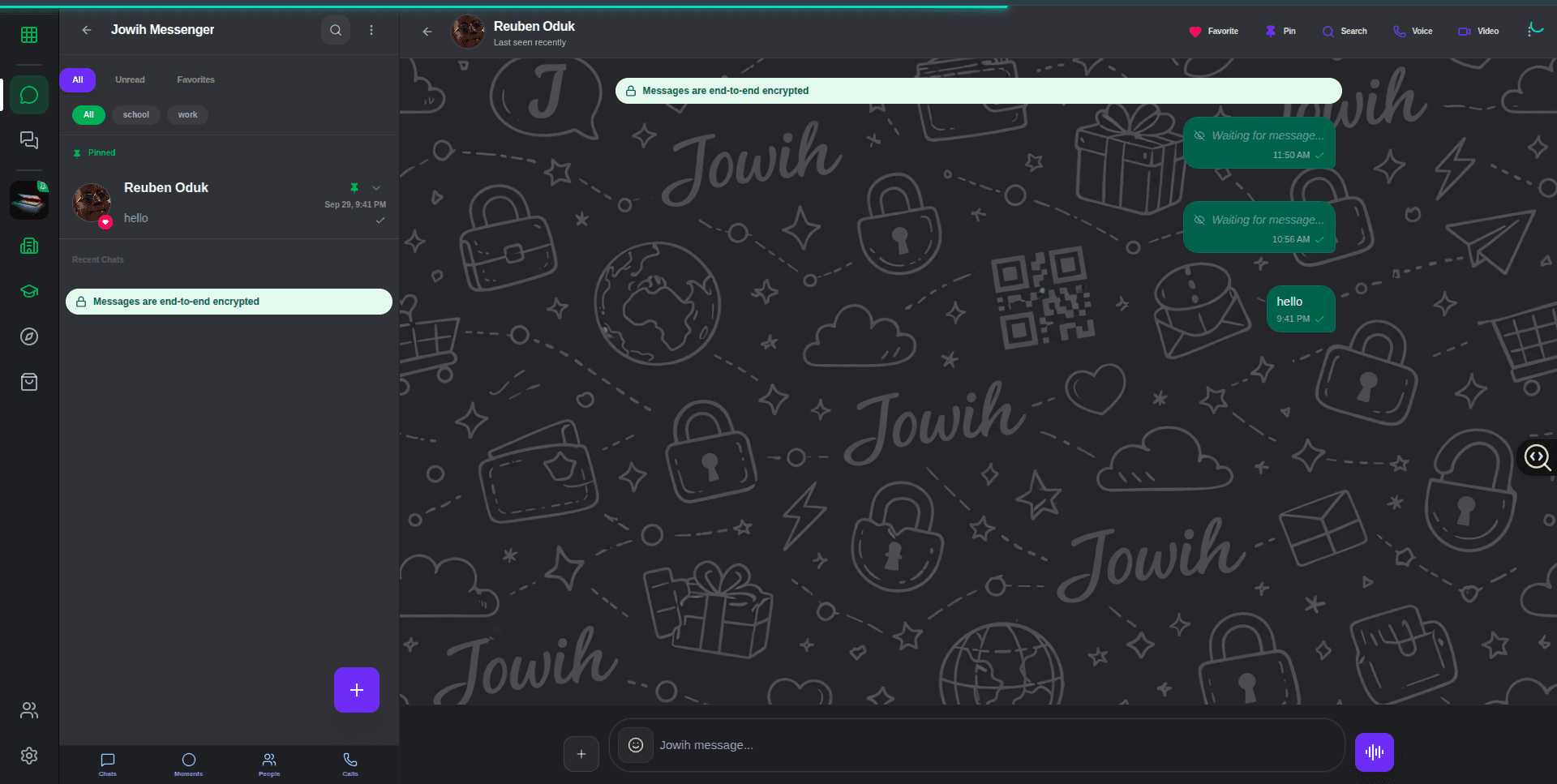Click the hello message bubble
Screen dimensions: 1557x784
pos(1301,309)
